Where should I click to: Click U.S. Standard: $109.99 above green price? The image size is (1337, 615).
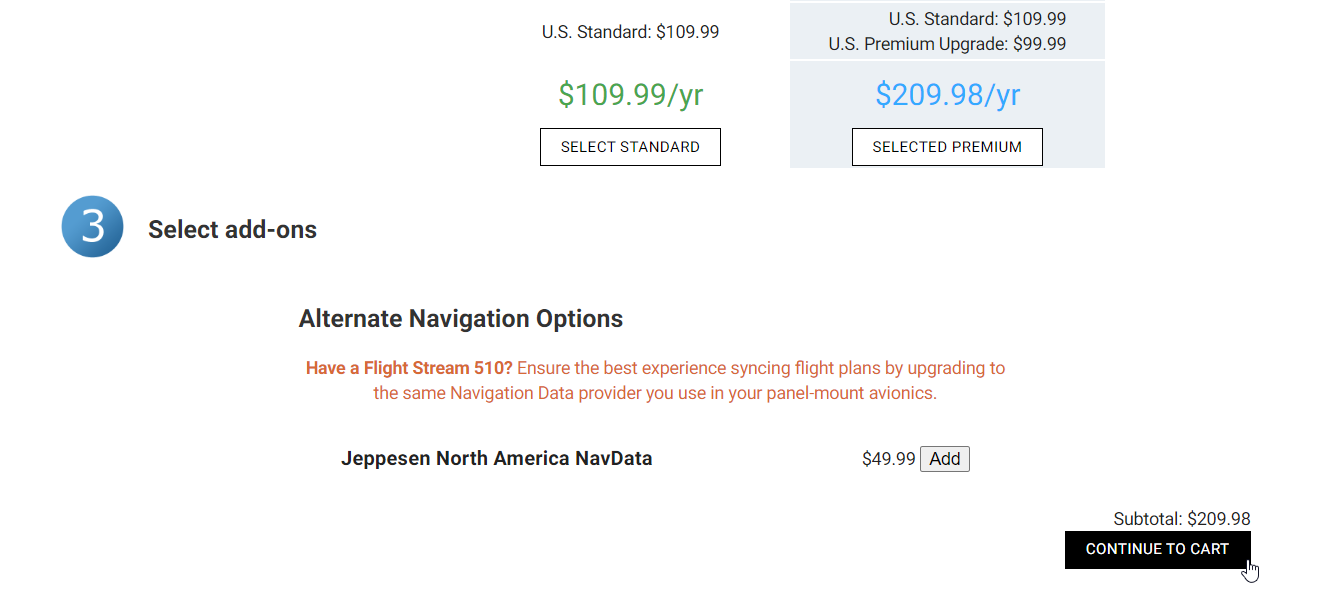(x=630, y=32)
